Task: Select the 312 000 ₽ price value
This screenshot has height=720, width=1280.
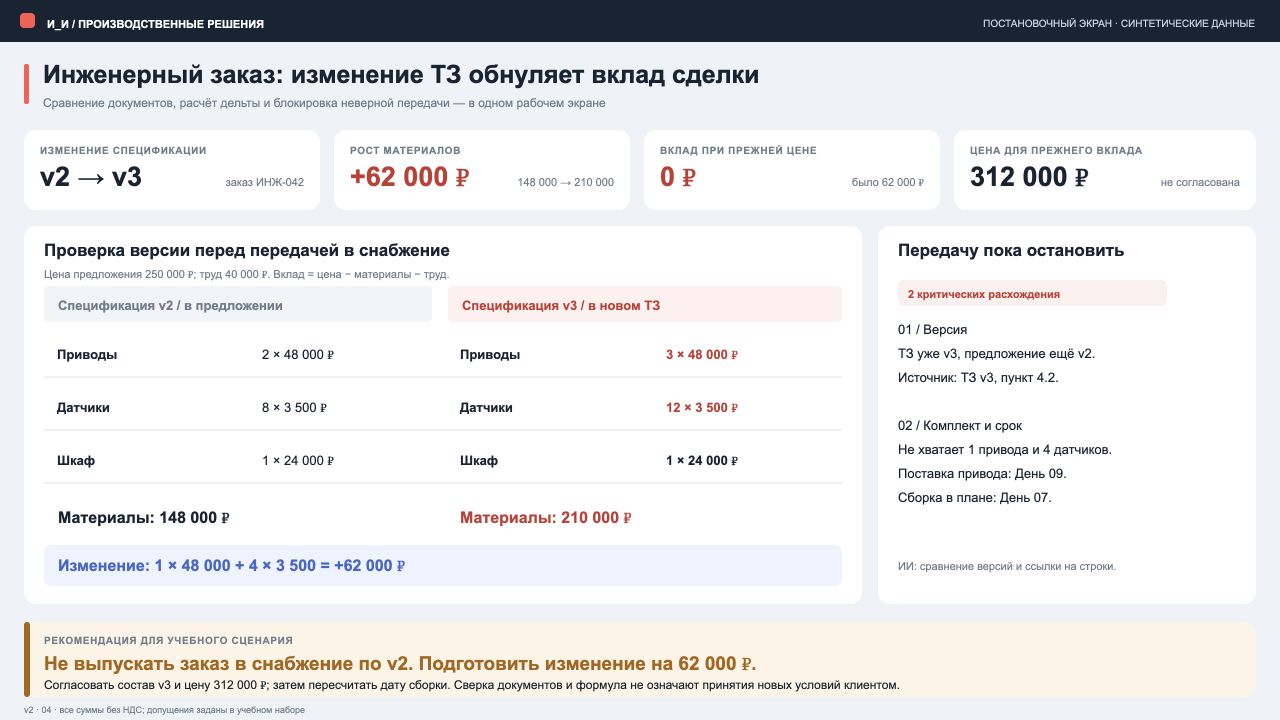Action: (x=1029, y=177)
